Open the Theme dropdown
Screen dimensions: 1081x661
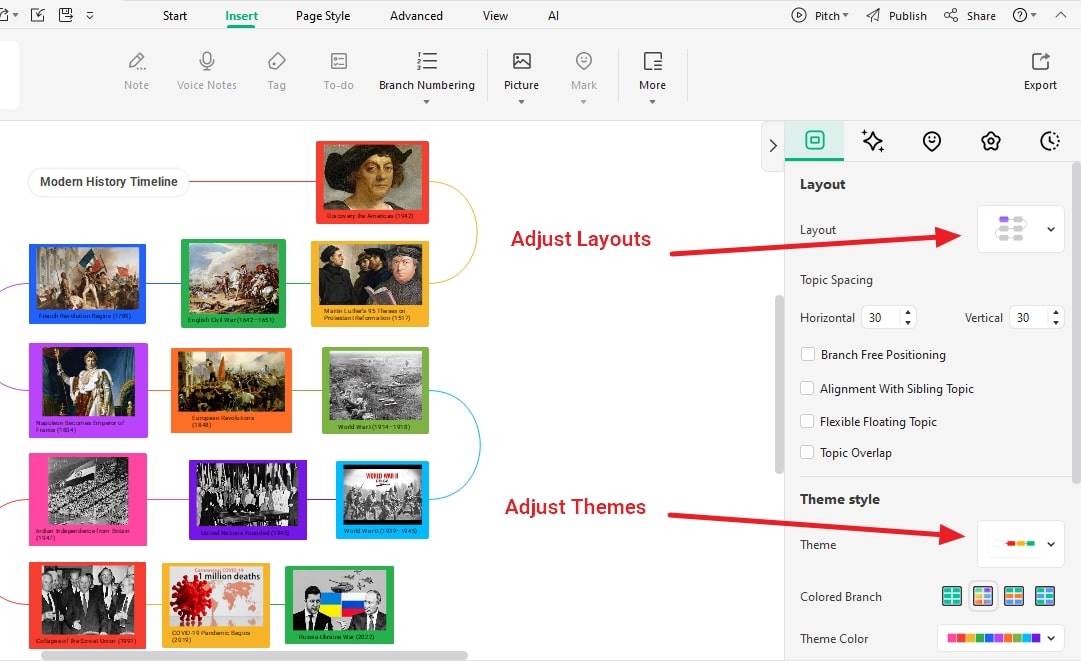1020,544
